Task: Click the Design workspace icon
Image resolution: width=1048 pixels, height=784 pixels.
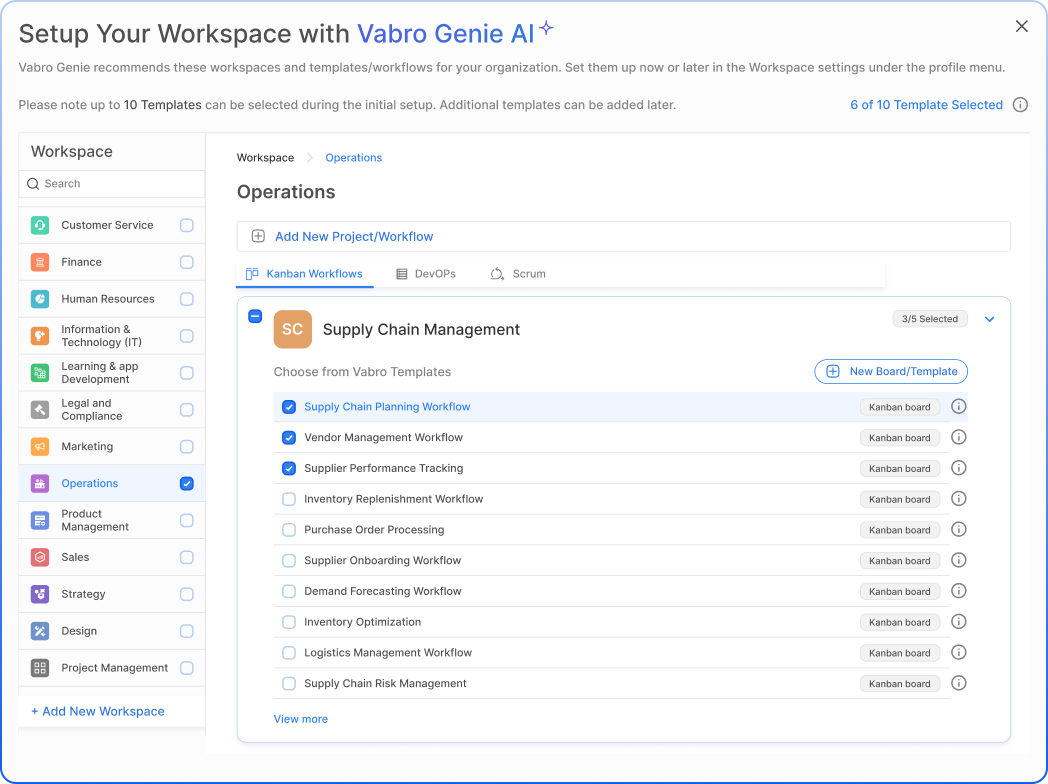Action: click(40, 631)
